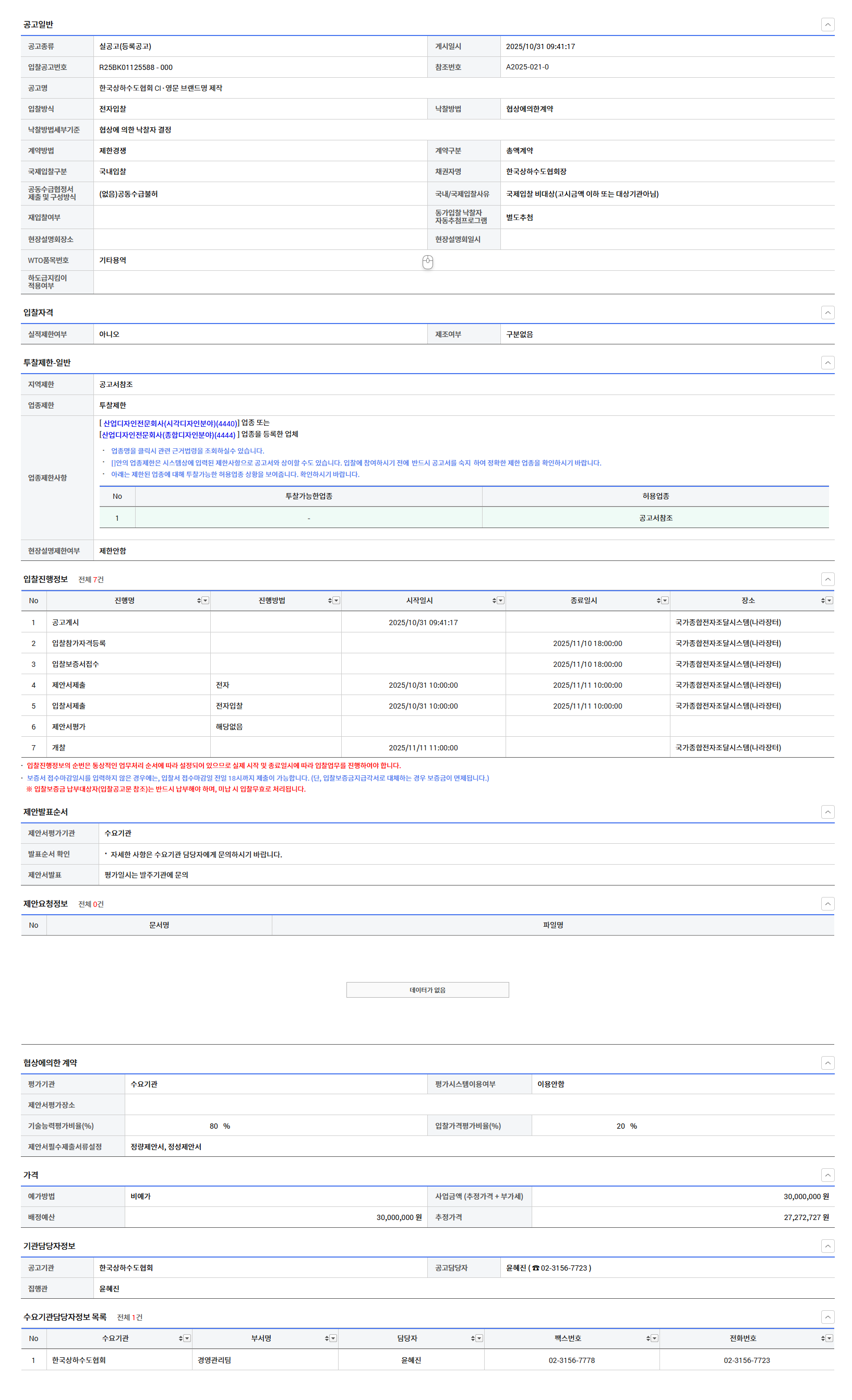Click the 허용업종 공고서참조 table cell
Screen dimensions: 852x1400
coord(655,518)
